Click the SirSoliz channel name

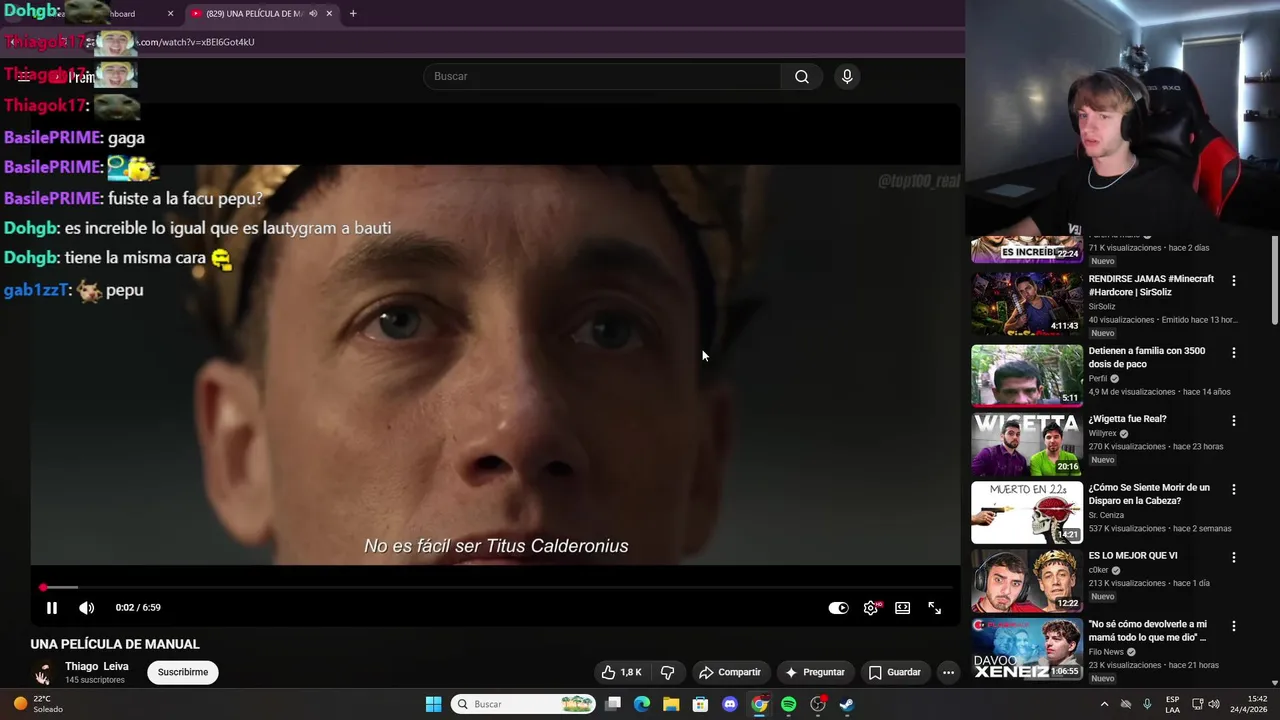(1102, 307)
